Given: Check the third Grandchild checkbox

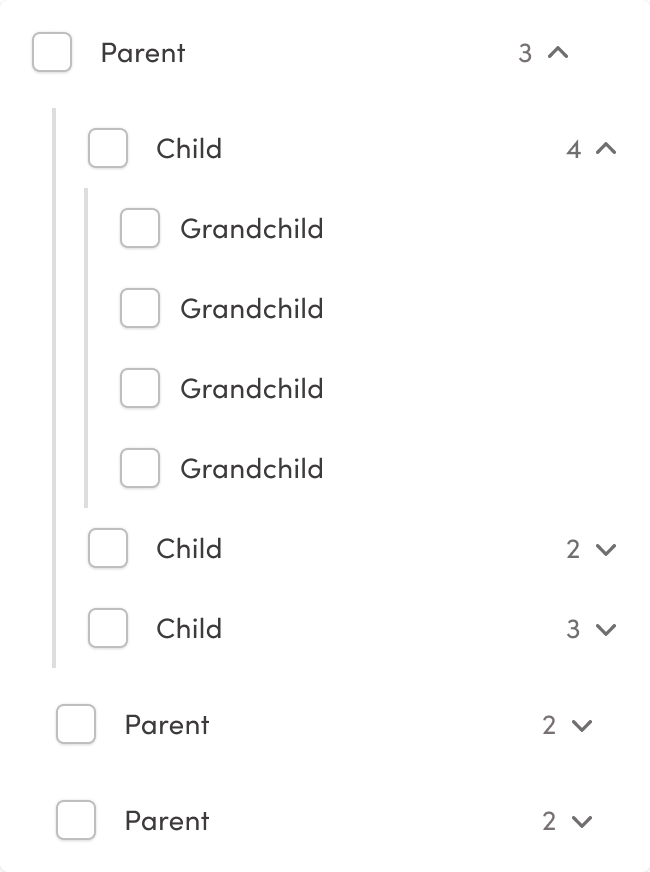Looking at the screenshot, I should [139, 388].
